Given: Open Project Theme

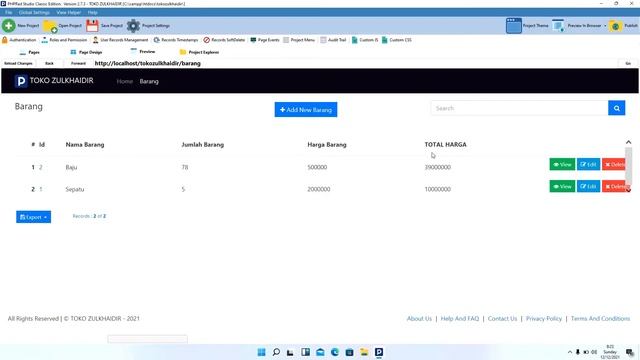Looking at the screenshot, I should tap(527, 26).
